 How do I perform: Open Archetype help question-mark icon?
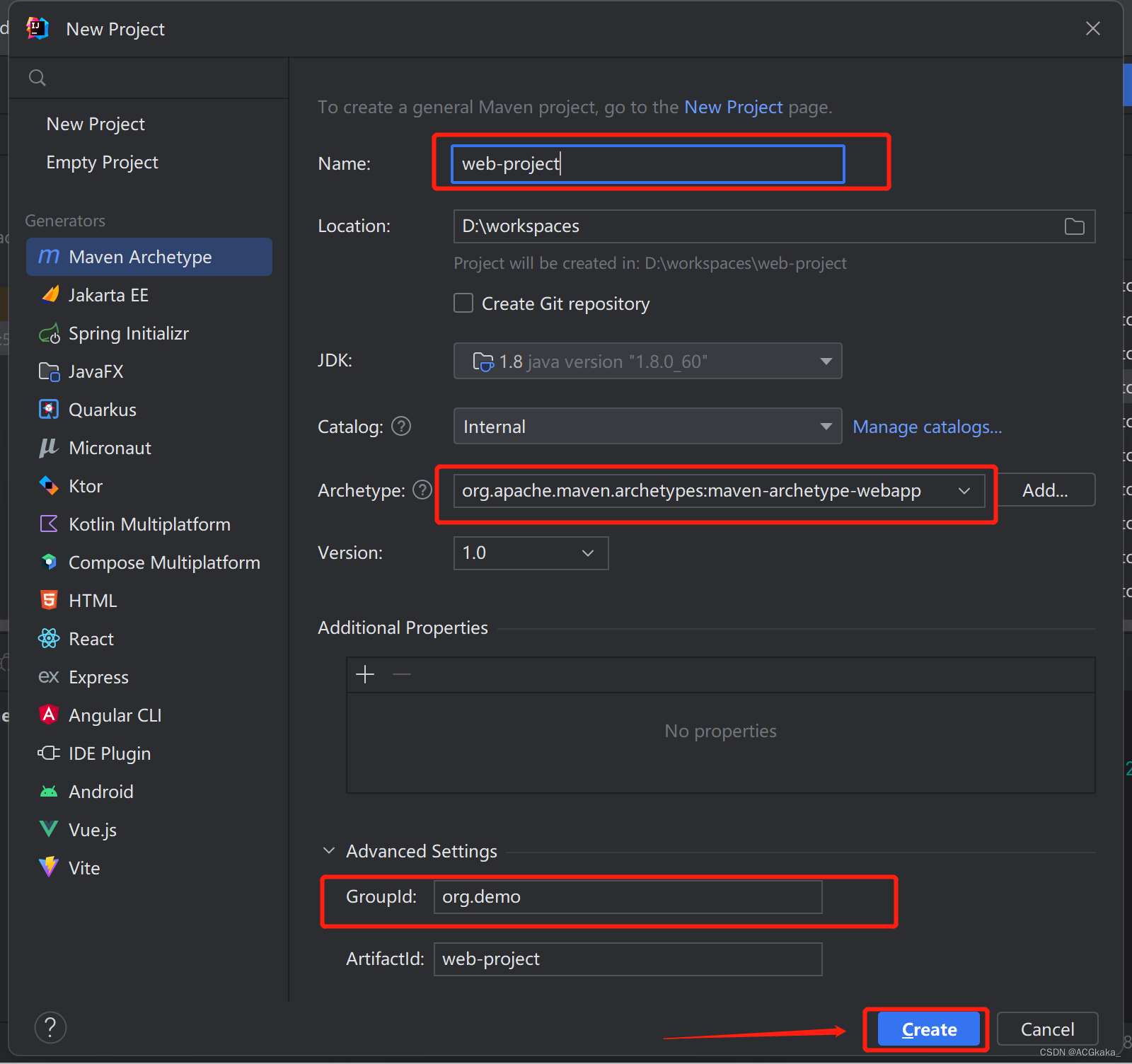click(x=422, y=490)
